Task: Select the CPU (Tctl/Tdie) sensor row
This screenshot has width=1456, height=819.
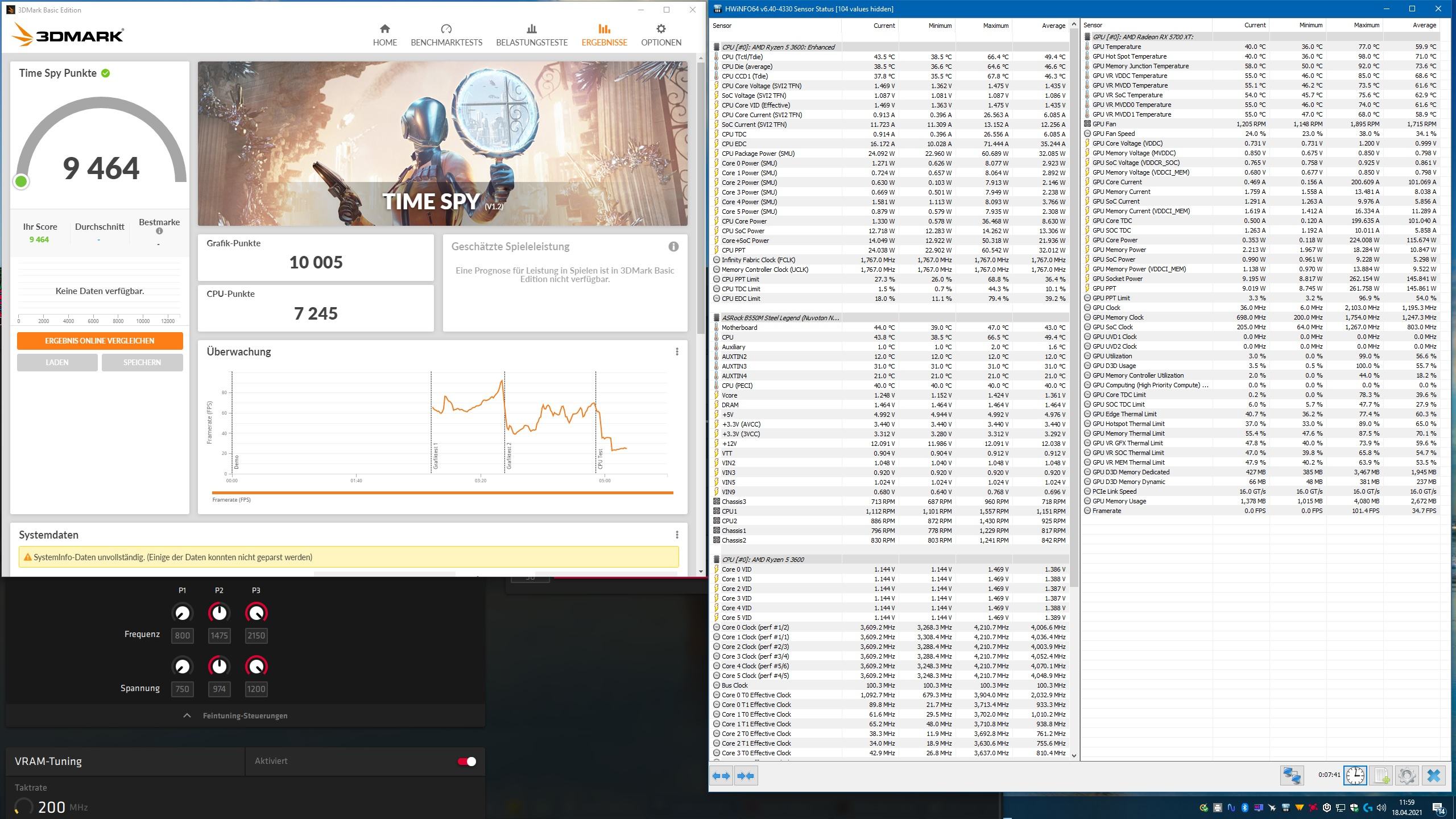Action: click(890, 57)
